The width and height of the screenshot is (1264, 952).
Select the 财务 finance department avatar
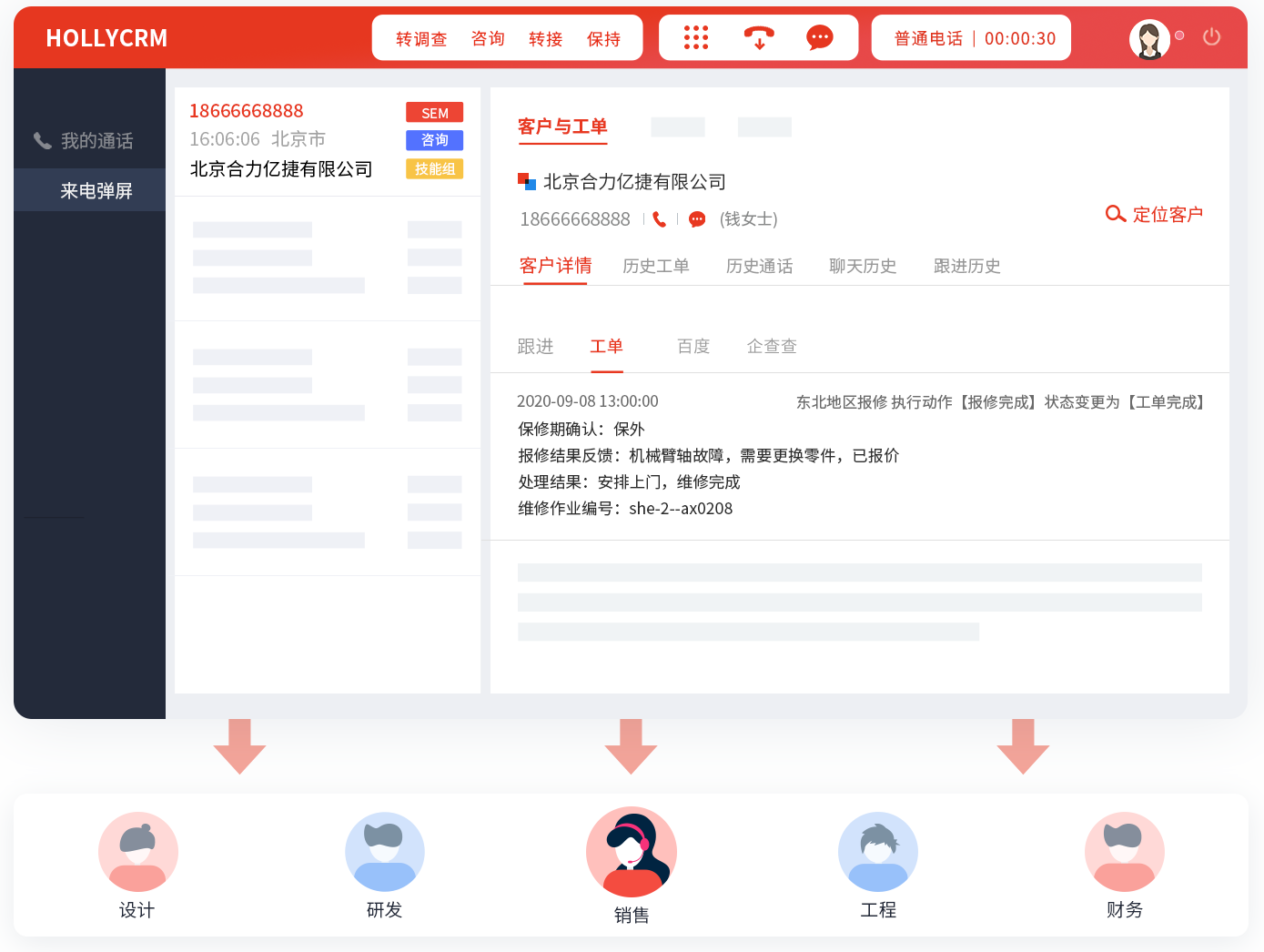pos(1124,852)
